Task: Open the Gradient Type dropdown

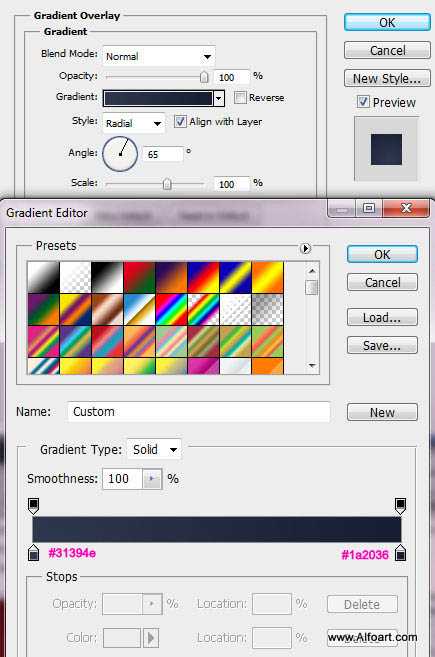Action: [x=154, y=450]
